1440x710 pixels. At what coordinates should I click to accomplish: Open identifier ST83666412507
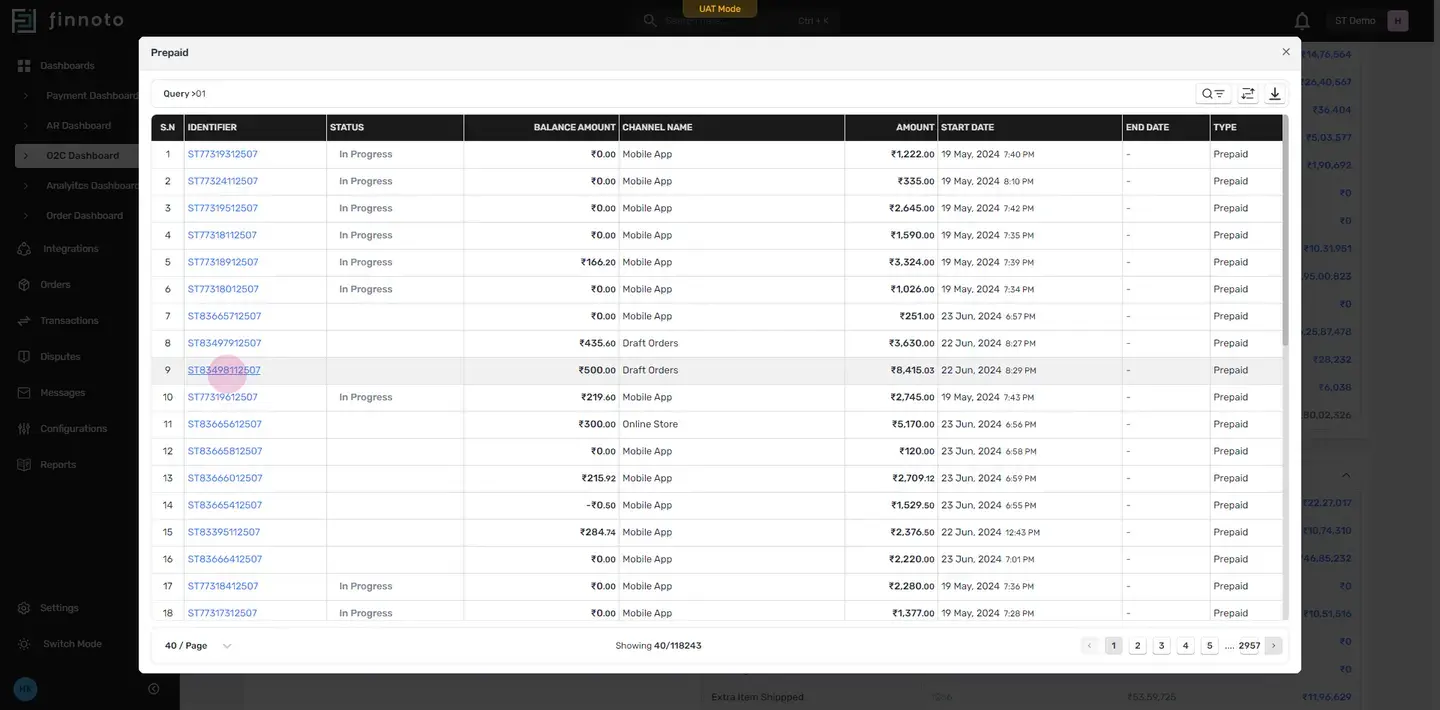pos(224,560)
